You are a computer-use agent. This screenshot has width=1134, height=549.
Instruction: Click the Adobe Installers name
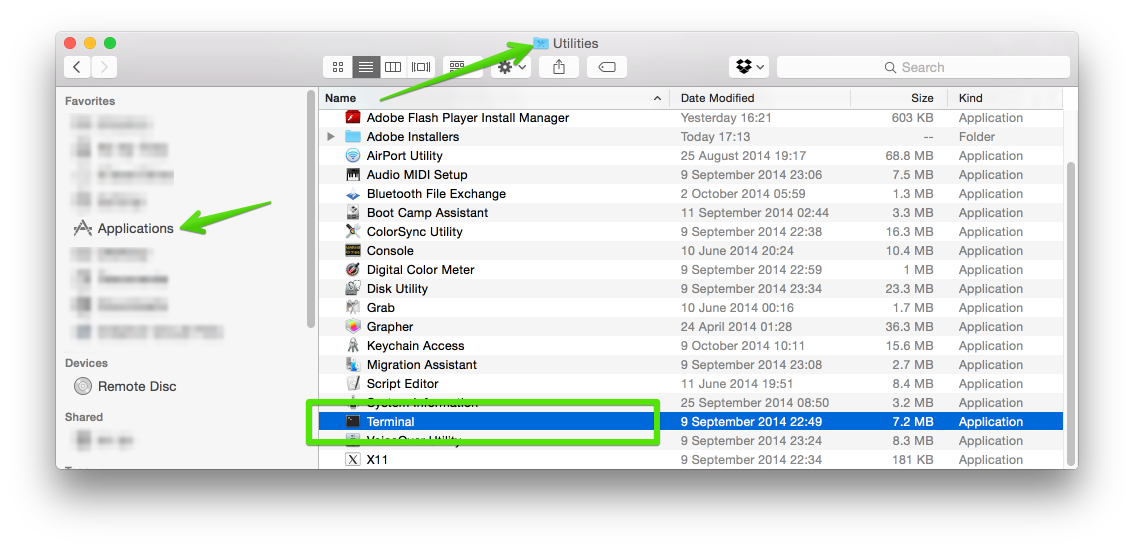pos(412,137)
